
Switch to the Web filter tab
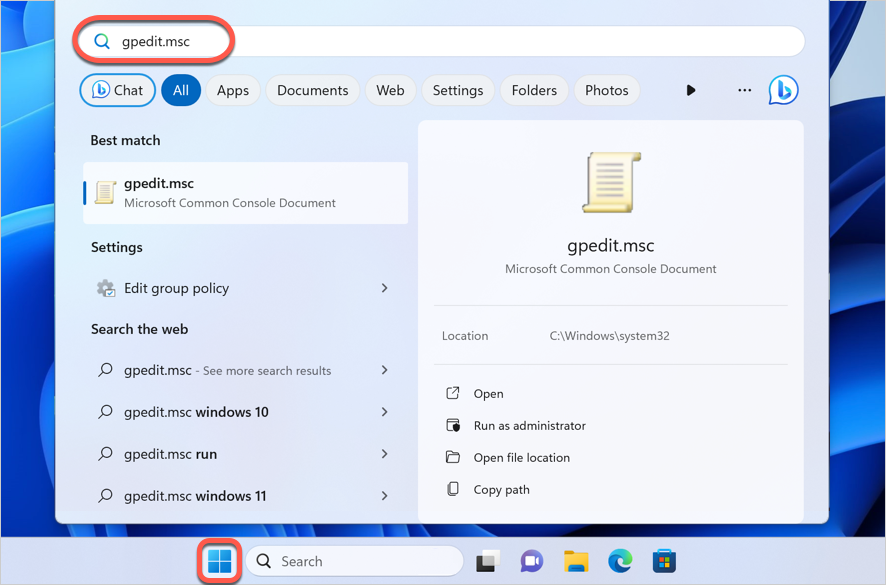tap(390, 90)
